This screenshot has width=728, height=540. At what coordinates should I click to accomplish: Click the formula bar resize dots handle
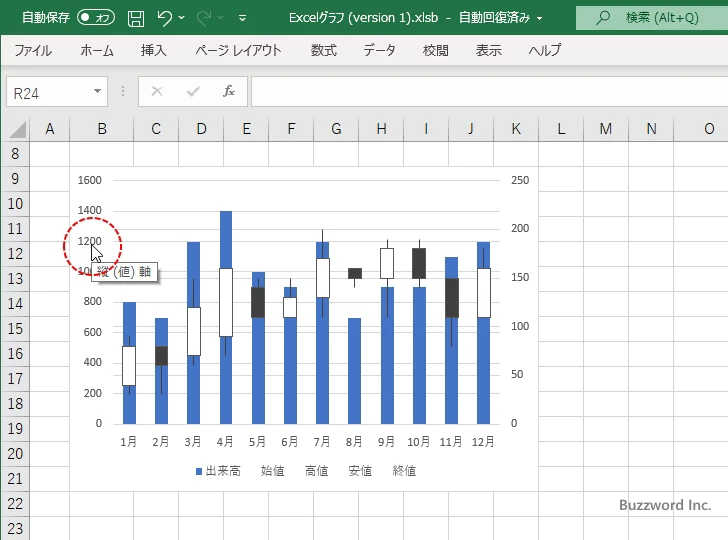click(123, 91)
